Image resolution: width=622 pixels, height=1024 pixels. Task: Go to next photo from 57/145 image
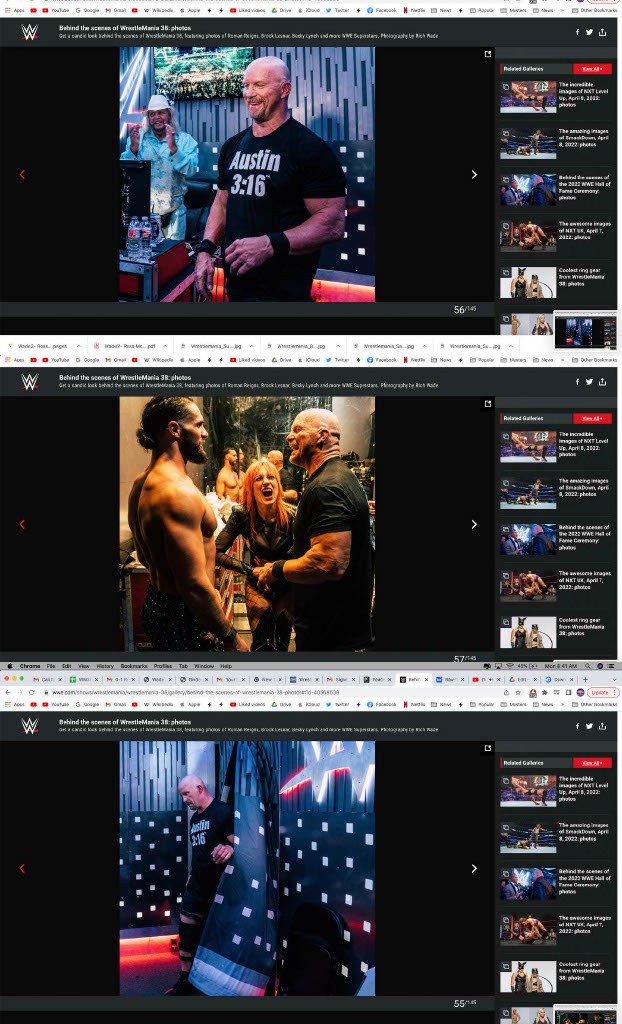point(474,524)
